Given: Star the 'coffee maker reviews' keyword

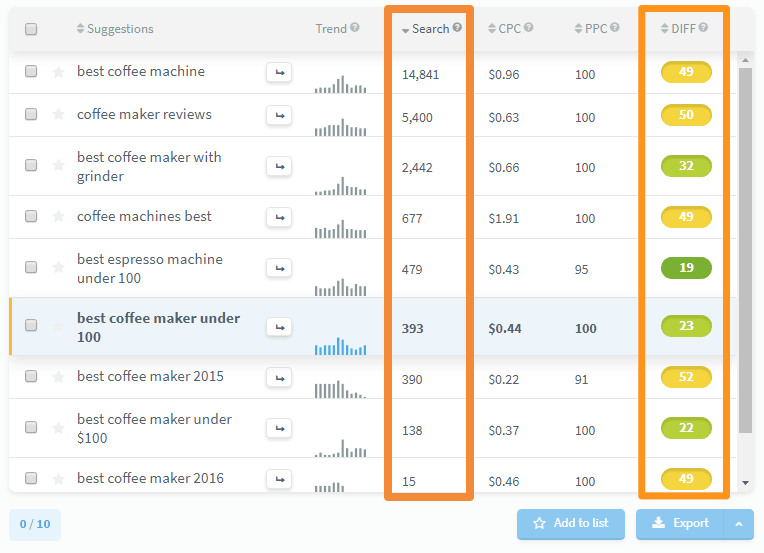Looking at the screenshot, I should [58, 115].
